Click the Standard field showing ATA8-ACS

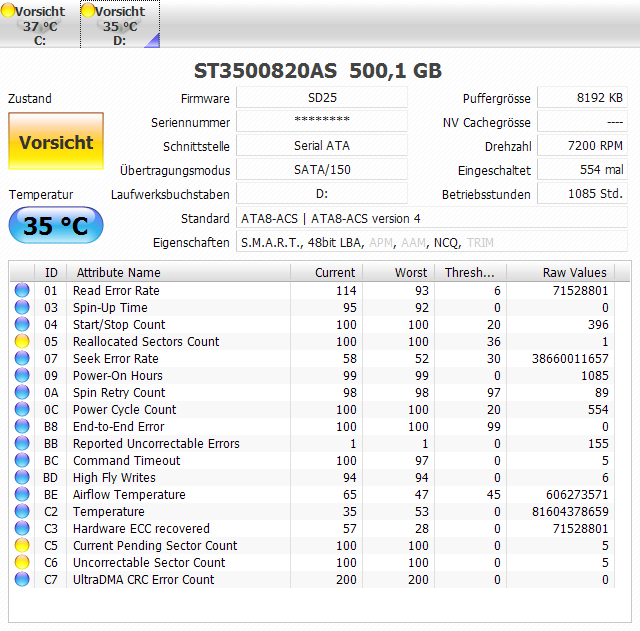(432, 218)
